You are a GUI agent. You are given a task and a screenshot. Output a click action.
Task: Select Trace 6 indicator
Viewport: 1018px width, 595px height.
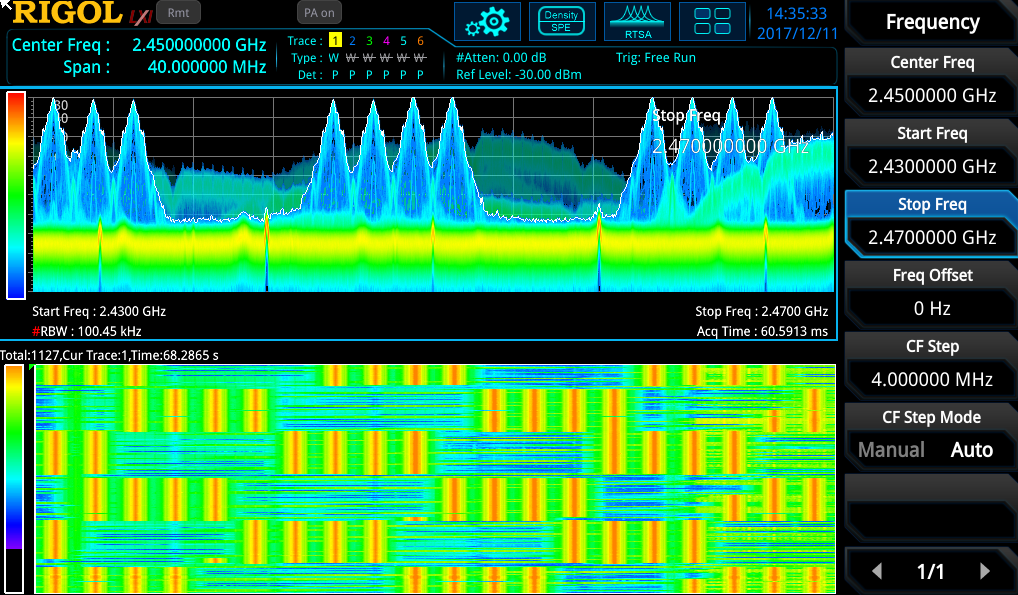(420, 40)
